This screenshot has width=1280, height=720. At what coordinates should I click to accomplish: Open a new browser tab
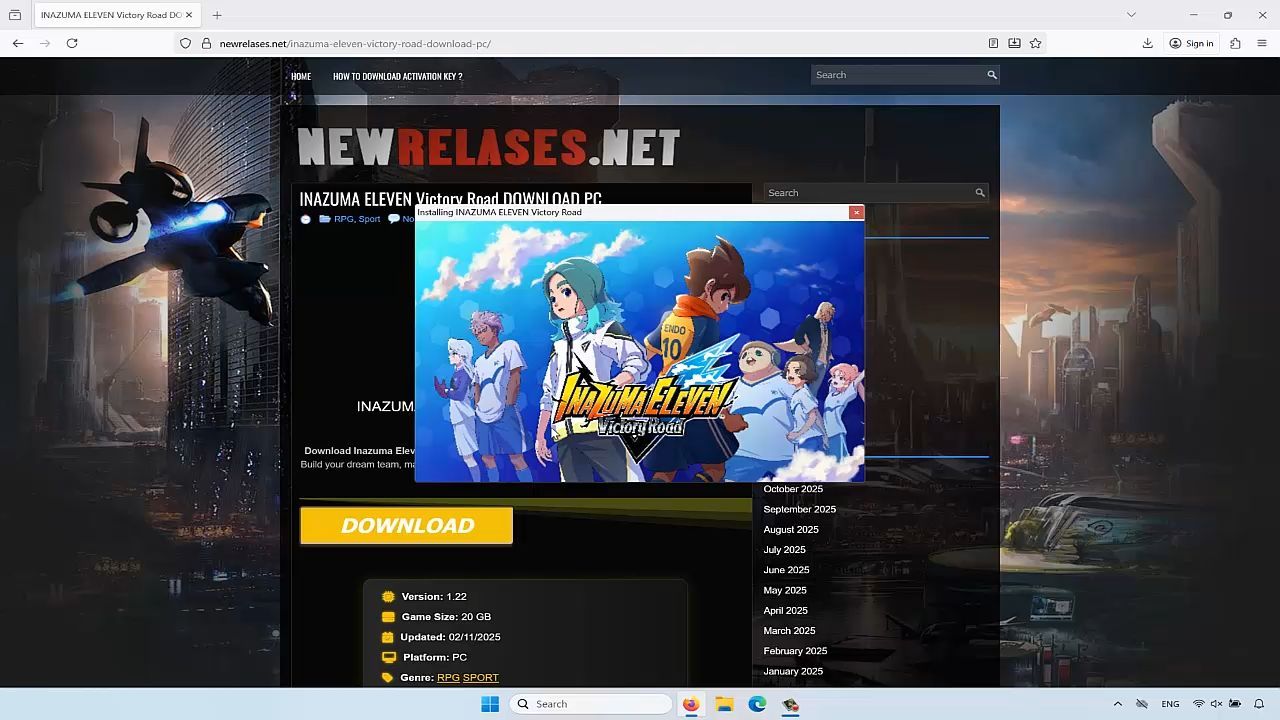tap(217, 15)
